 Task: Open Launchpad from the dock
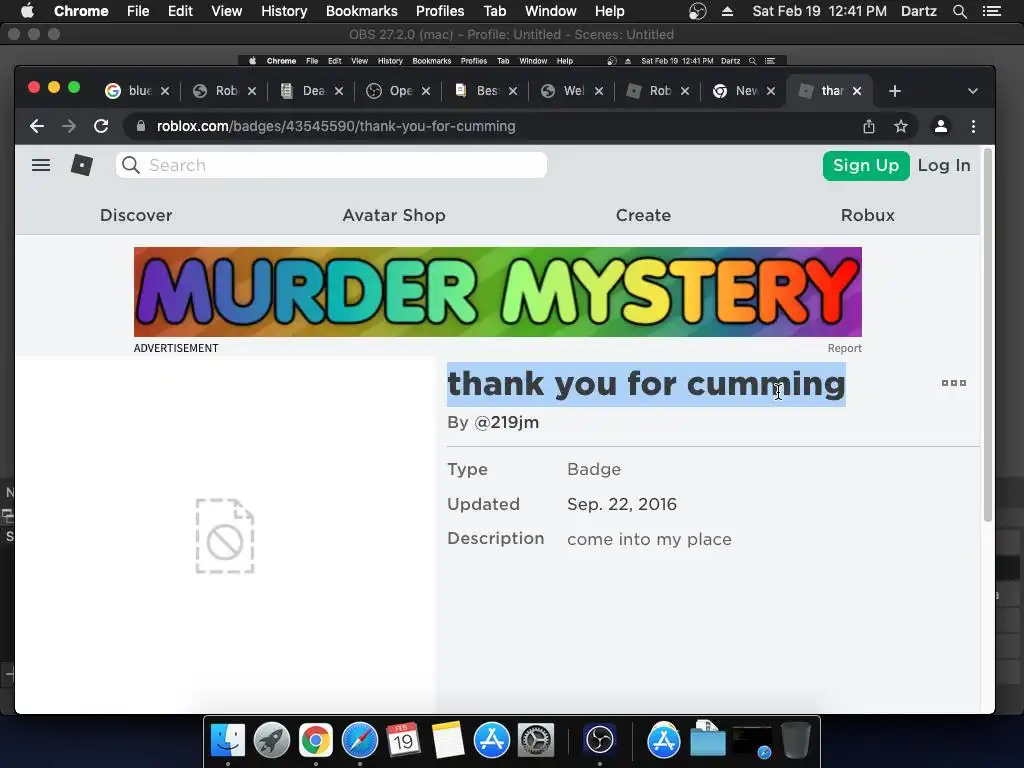click(x=272, y=741)
